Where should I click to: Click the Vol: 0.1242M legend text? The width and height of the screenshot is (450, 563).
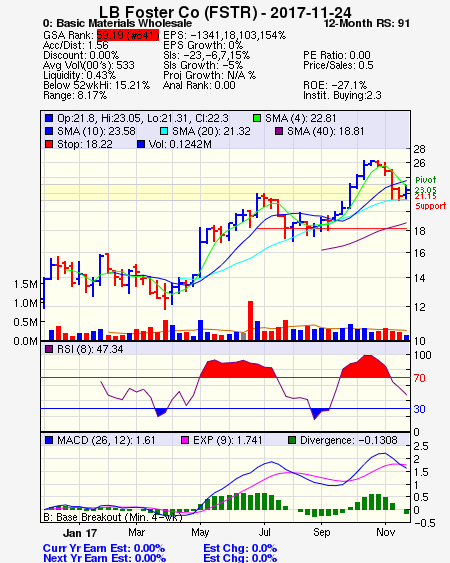click(x=180, y=144)
